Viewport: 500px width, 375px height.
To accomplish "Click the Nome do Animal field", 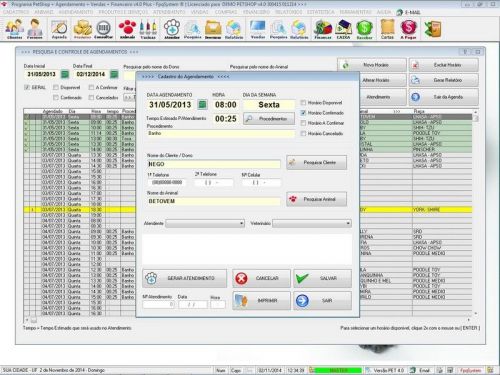I will 213,201.
